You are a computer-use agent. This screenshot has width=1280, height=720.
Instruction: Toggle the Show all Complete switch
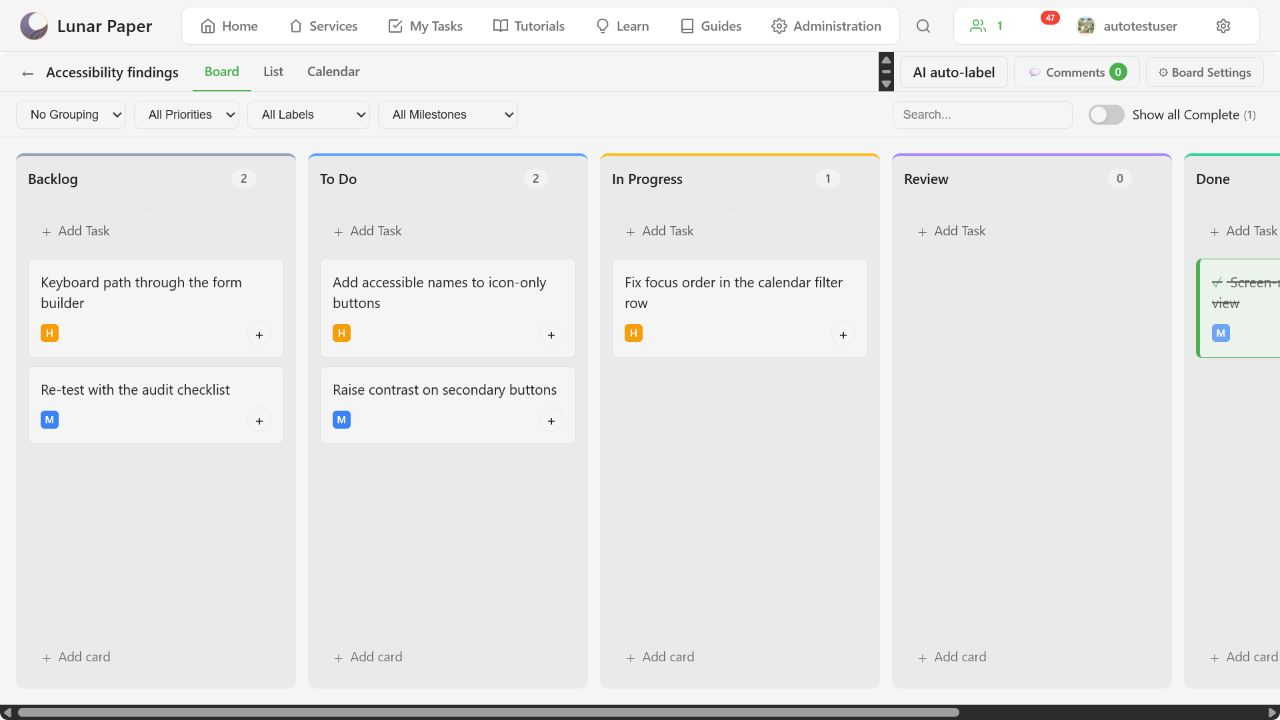click(1106, 115)
